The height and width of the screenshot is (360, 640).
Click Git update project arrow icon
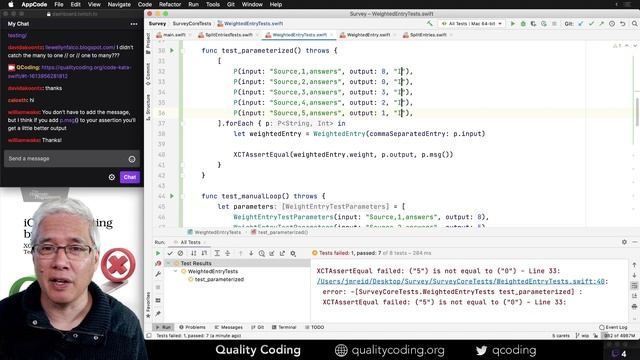(581, 24)
